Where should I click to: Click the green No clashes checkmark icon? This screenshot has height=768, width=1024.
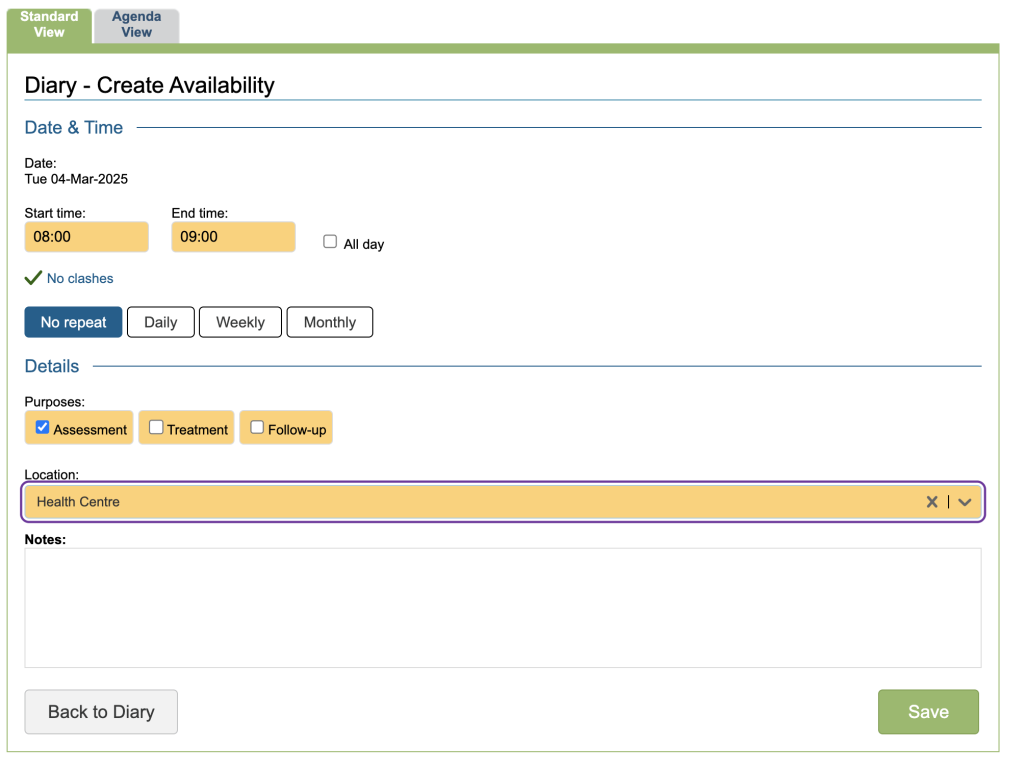(x=33, y=278)
